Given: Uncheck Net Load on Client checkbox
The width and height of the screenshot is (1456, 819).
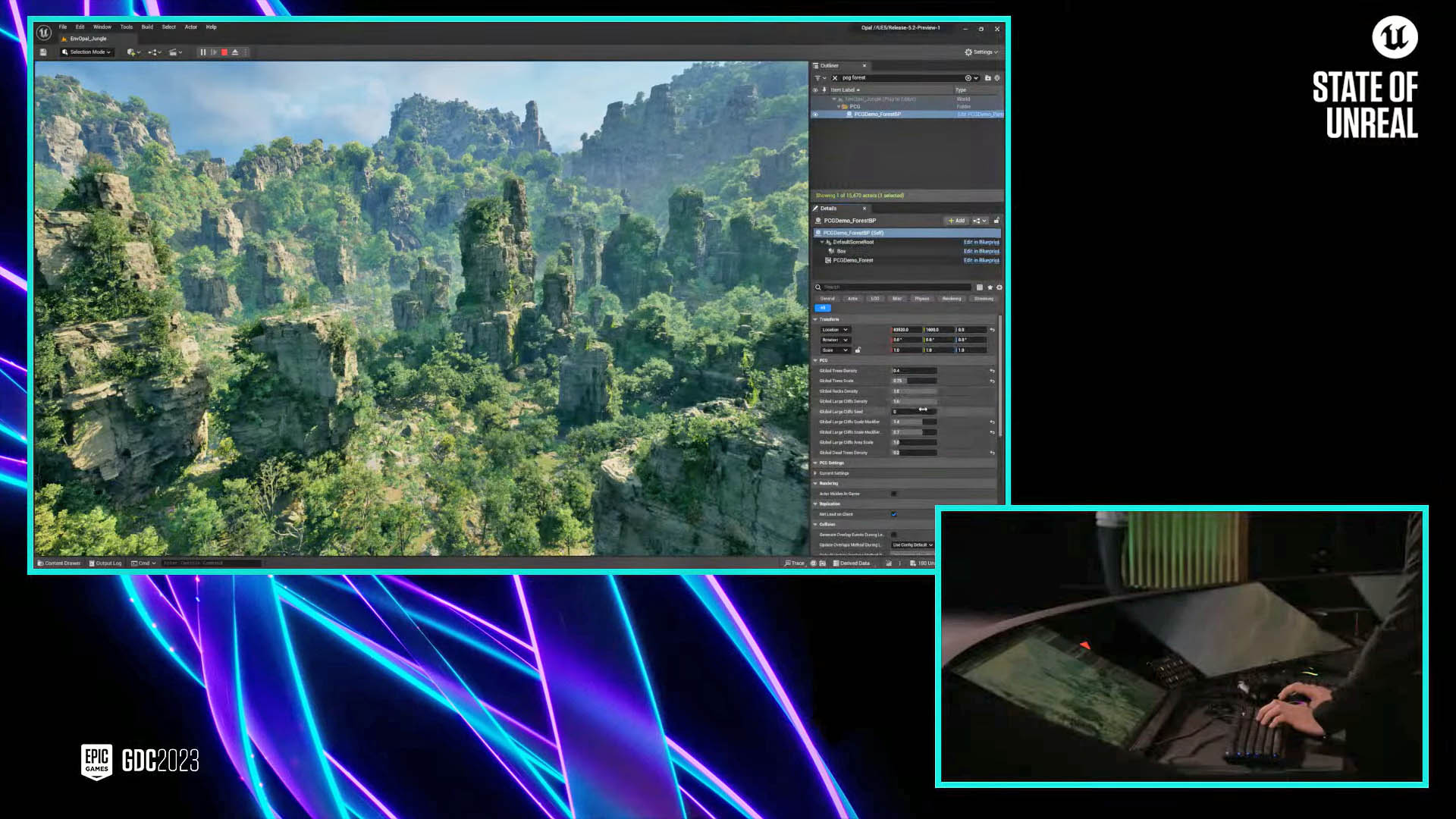Looking at the screenshot, I should coord(894,514).
